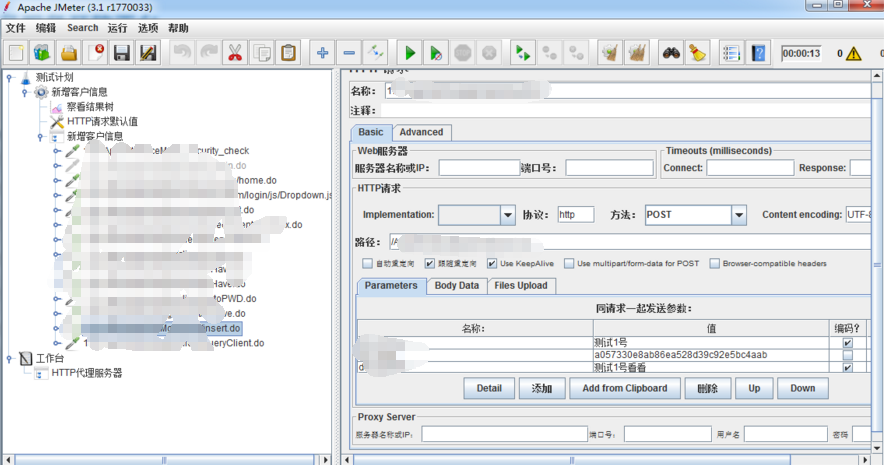
Task: Click the Cut scissors icon
Action: [x=235, y=53]
